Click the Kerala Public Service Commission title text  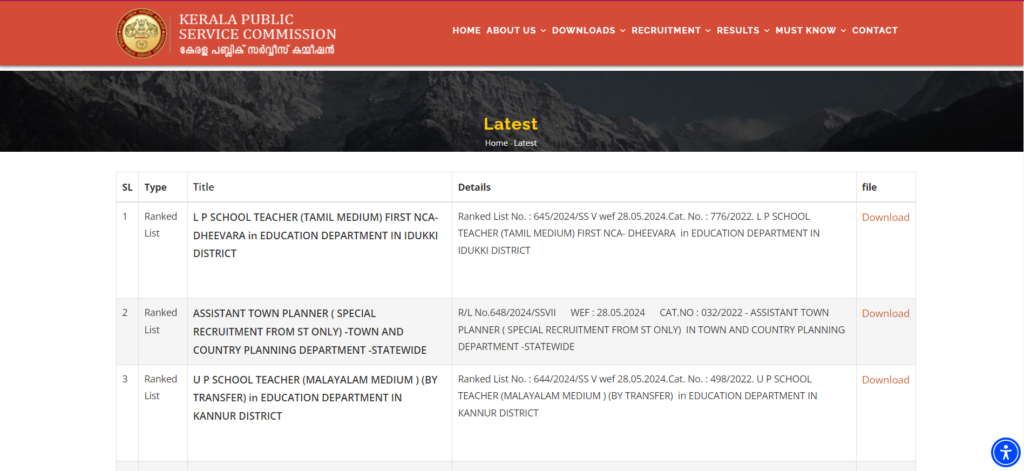point(257,27)
